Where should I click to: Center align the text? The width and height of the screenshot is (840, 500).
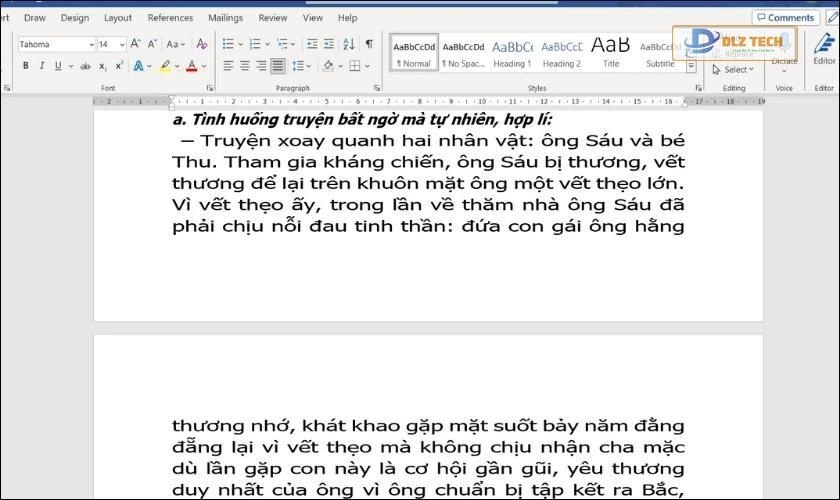(x=245, y=66)
